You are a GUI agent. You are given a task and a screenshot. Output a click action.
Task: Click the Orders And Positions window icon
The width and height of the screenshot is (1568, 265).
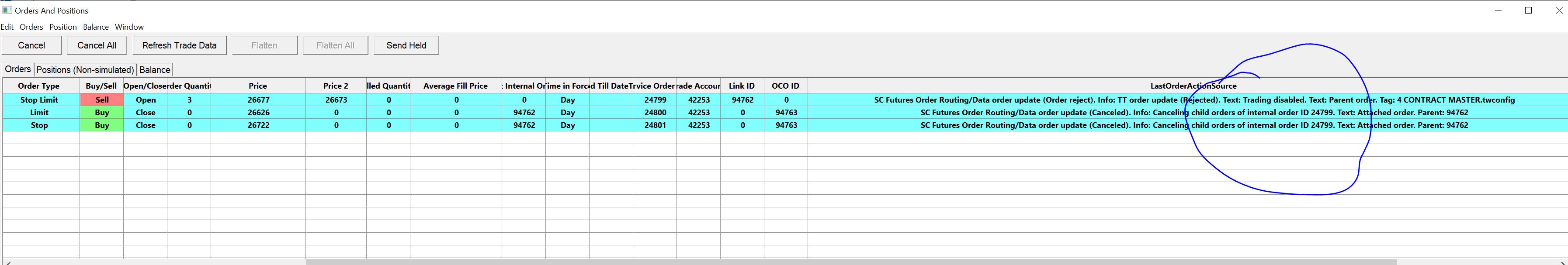7,10
